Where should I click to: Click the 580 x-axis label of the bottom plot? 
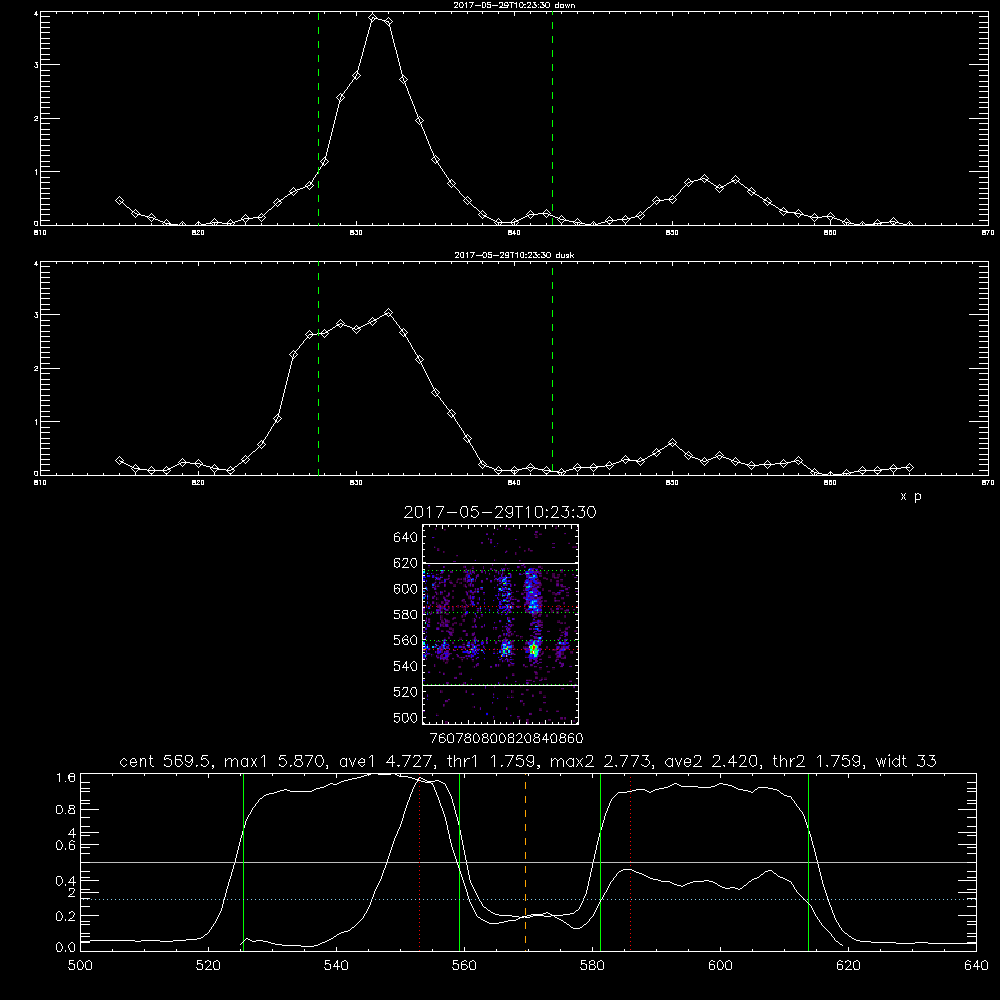tap(592, 966)
